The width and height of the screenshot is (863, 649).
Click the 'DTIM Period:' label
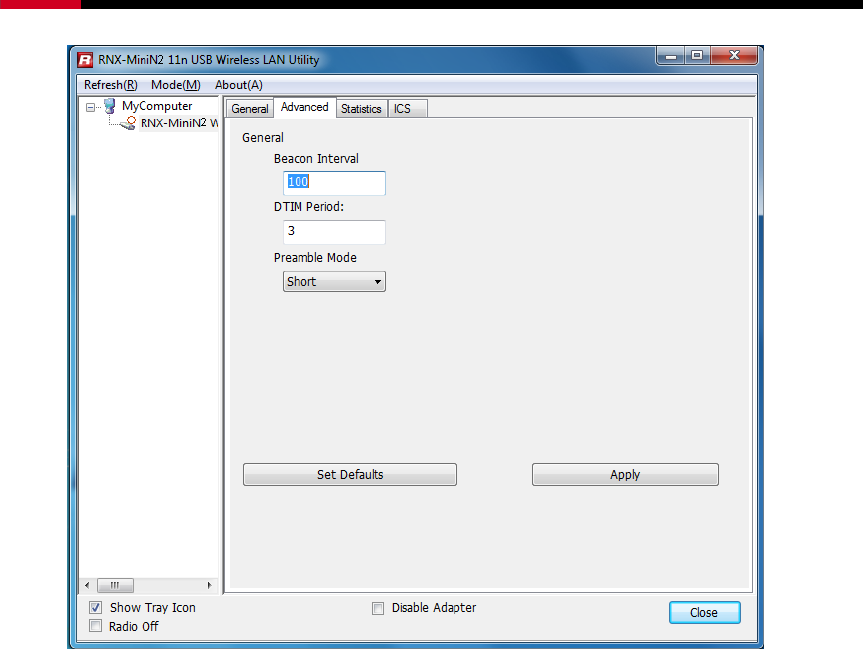coord(309,207)
